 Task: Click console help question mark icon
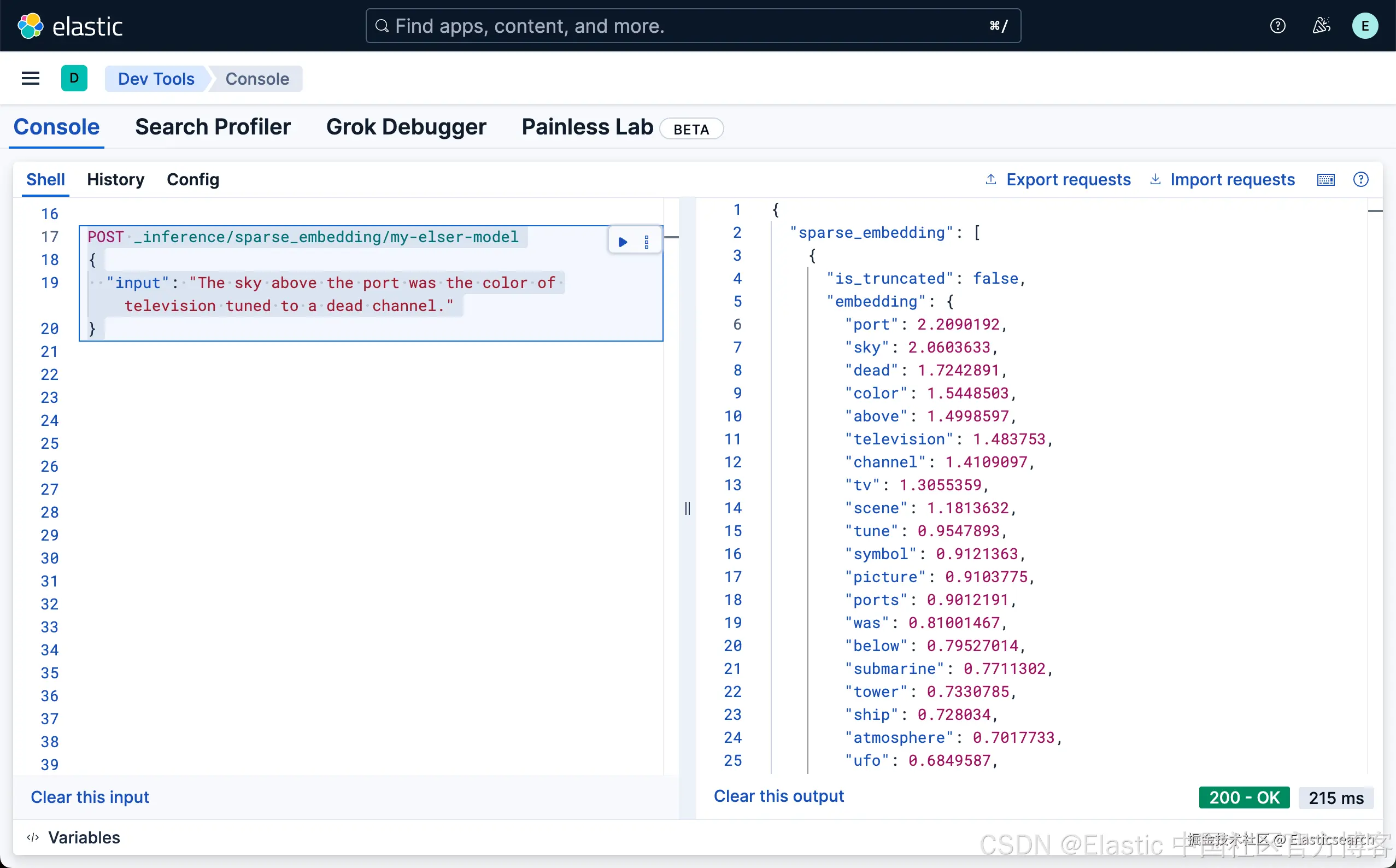[1360, 180]
